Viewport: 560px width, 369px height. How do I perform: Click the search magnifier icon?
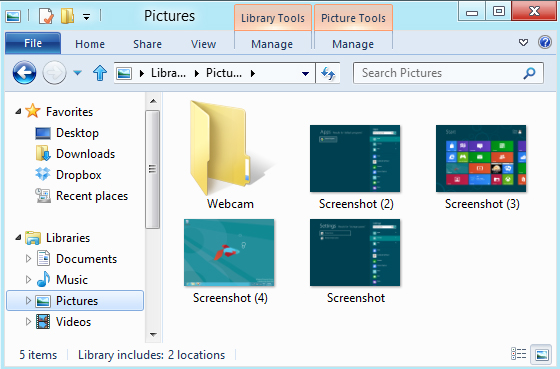[529, 73]
